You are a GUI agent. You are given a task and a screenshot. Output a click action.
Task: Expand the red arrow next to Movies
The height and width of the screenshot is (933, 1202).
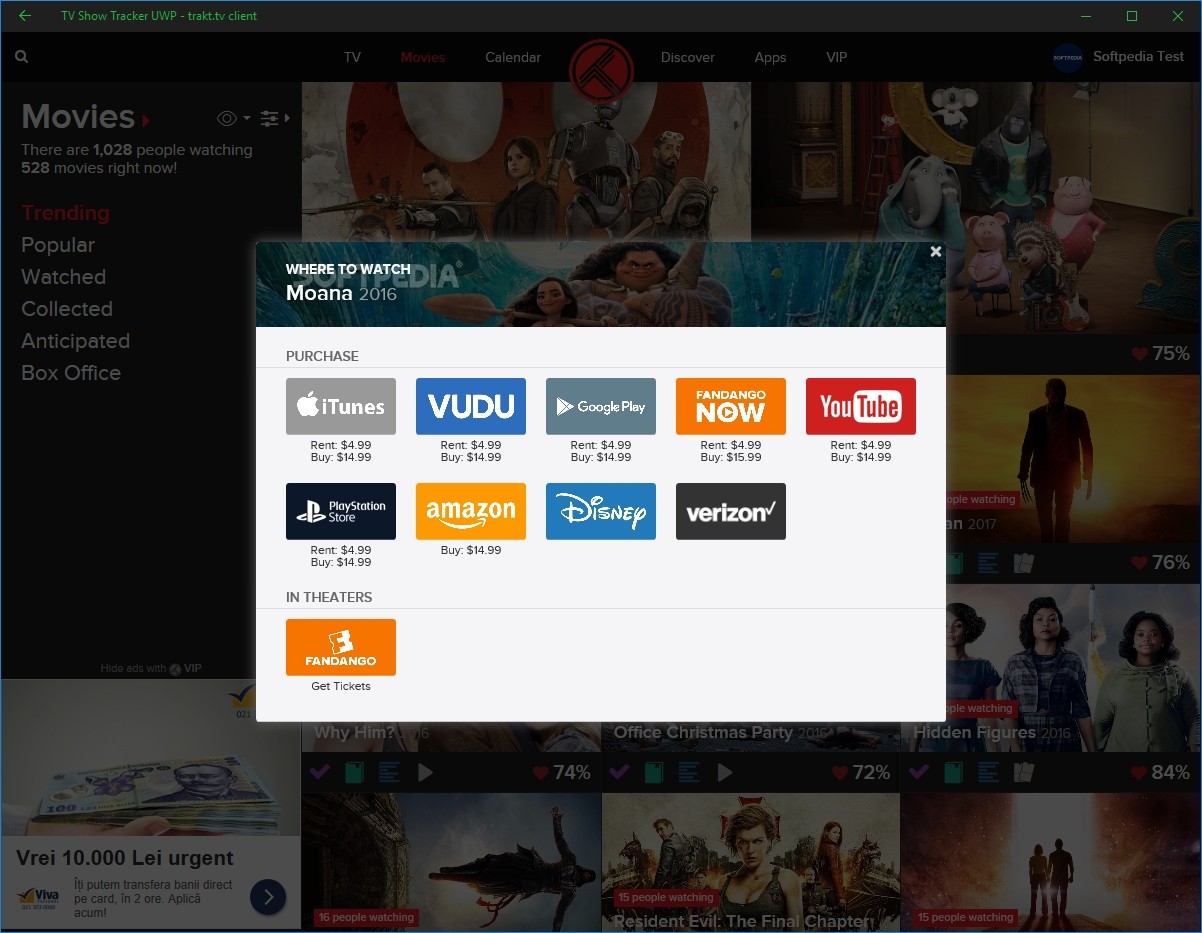tap(146, 120)
